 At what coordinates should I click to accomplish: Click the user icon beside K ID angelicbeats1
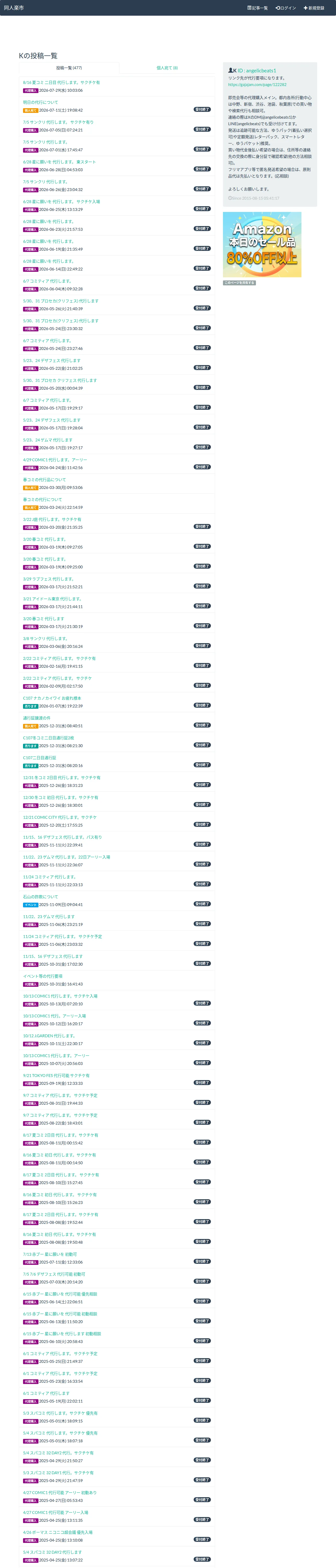coord(231,71)
